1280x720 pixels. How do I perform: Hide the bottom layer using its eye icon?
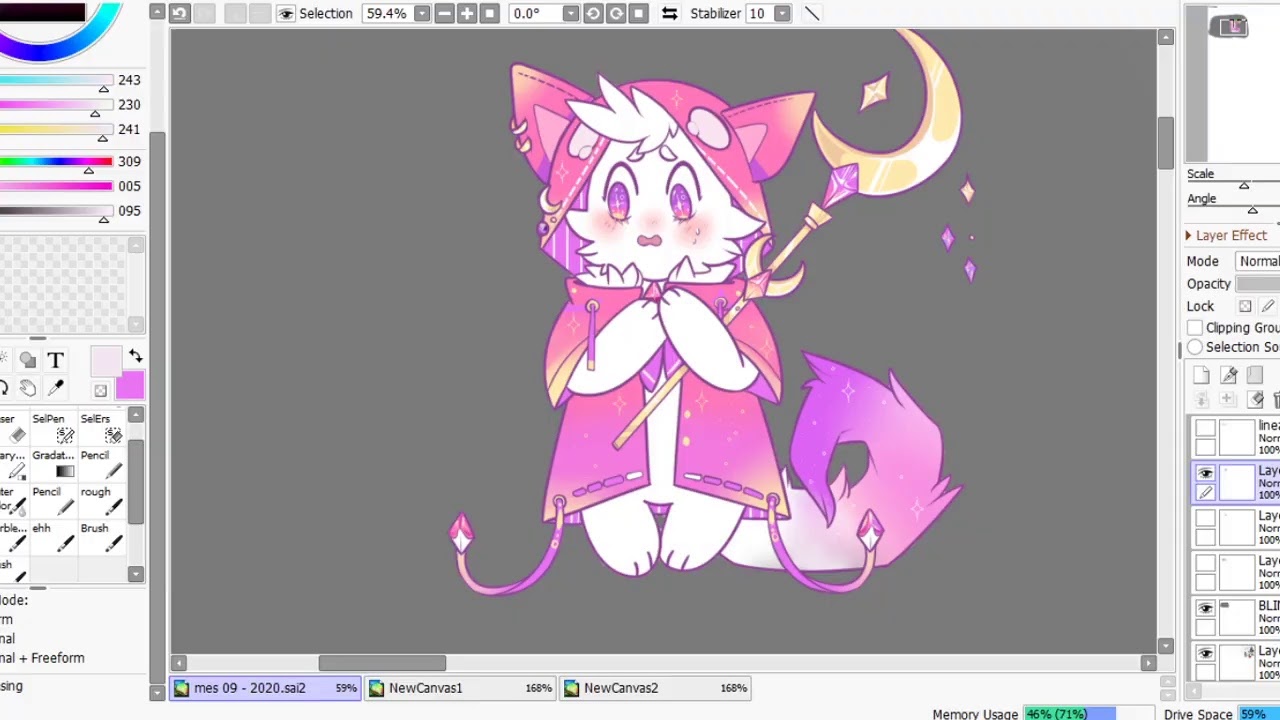[1205, 653]
